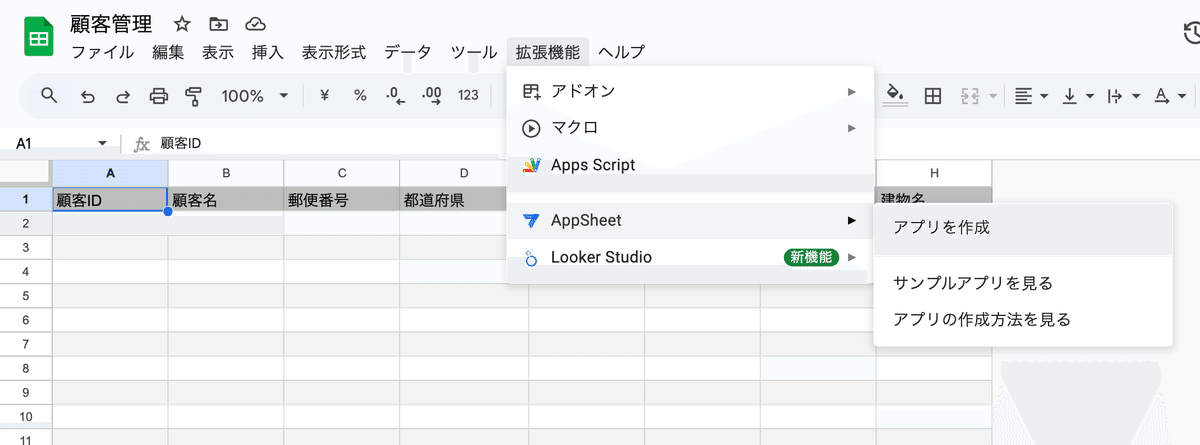Viewport: 1200px width, 445px height.
Task: Open the 100% zoom dropdown
Action: (255, 96)
